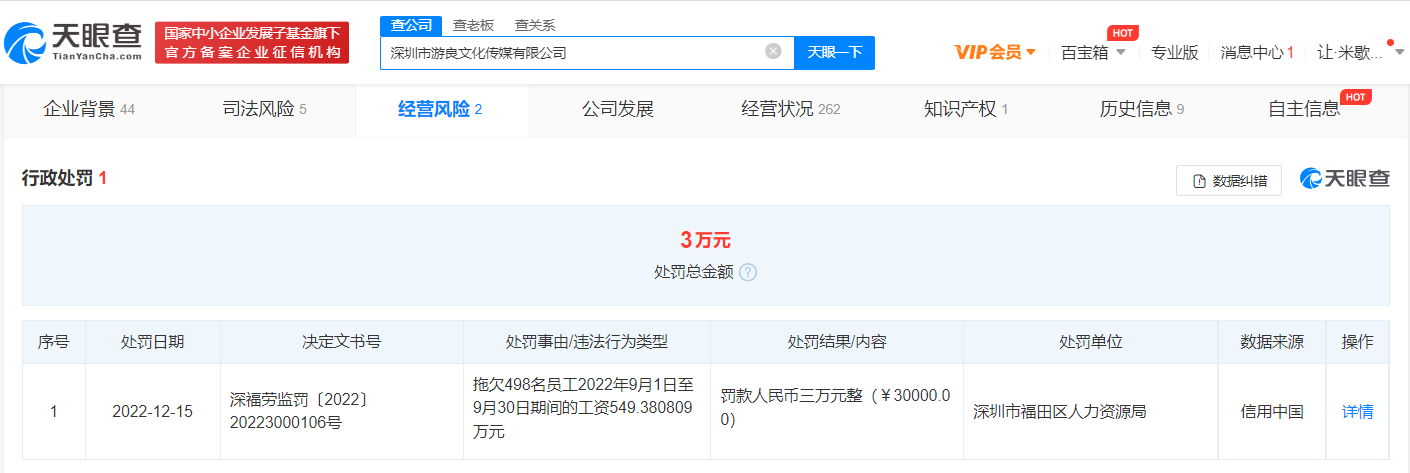Click 详情 link in the penalty row
Screen dimensions: 1410x473
coord(1357,411)
